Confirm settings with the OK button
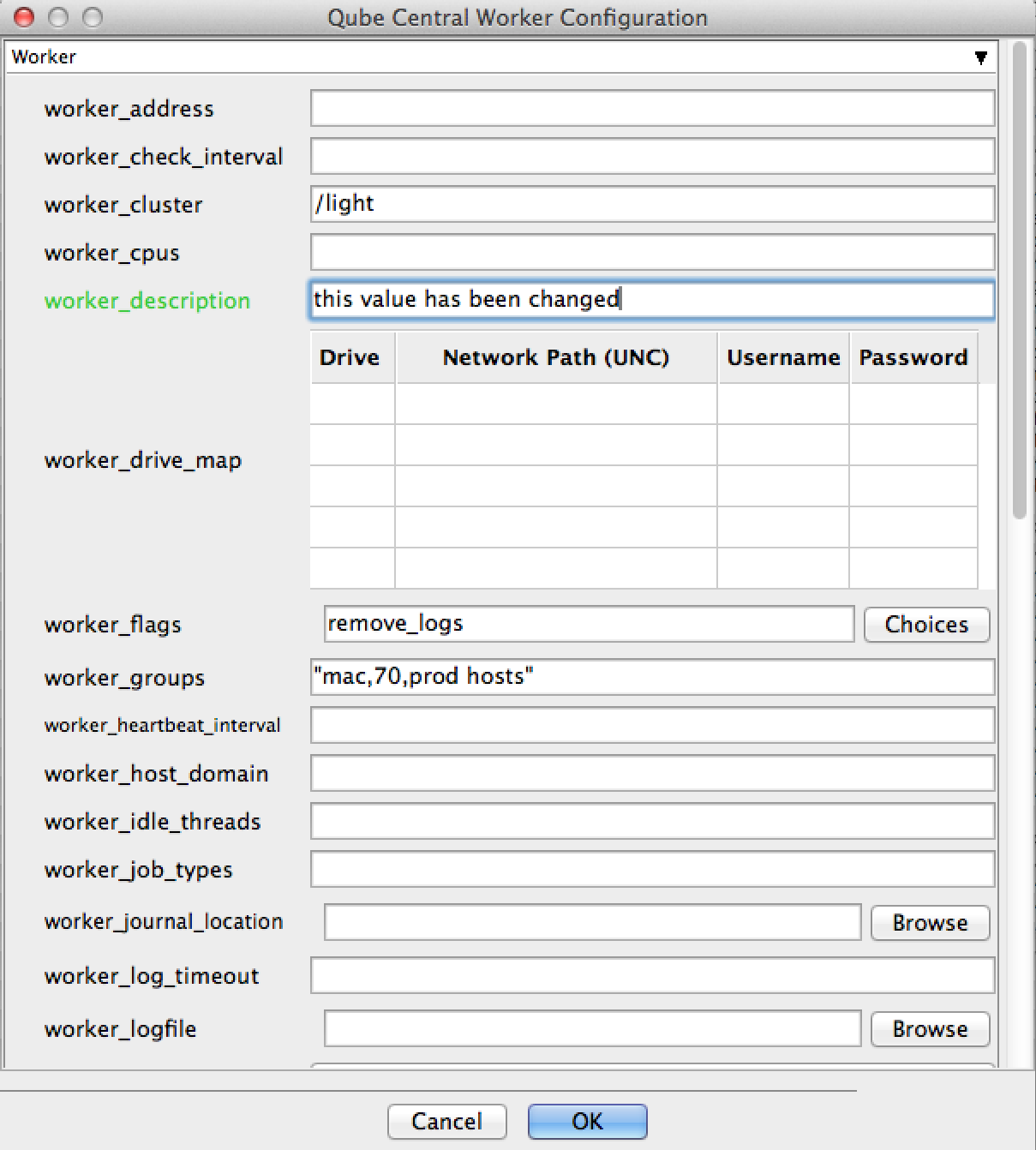Screen dimensions: 1036x1150 tap(587, 1122)
